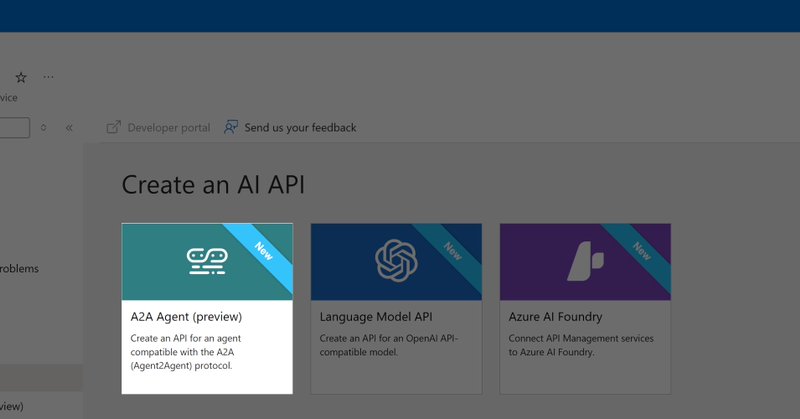Click the A2A Agent description text

186,352
